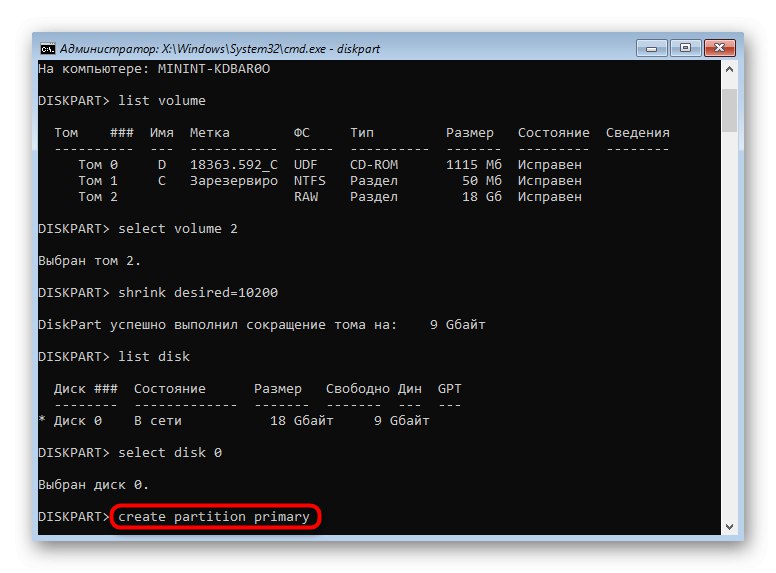Click the 'RAW' file system value
This screenshot has width=776, height=573.
pyautogui.click(x=306, y=196)
